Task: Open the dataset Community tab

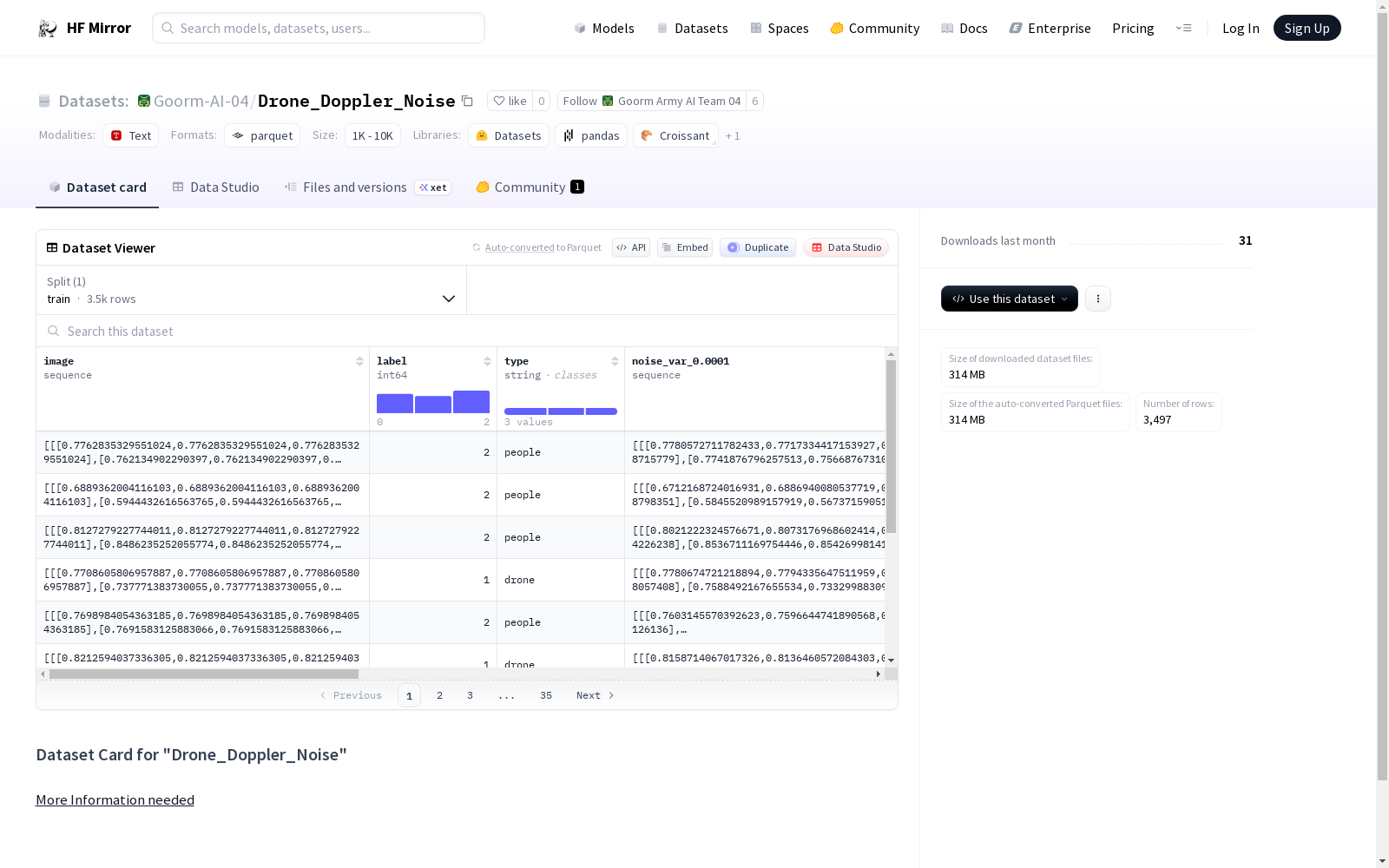Action: click(x=530, y=187)
